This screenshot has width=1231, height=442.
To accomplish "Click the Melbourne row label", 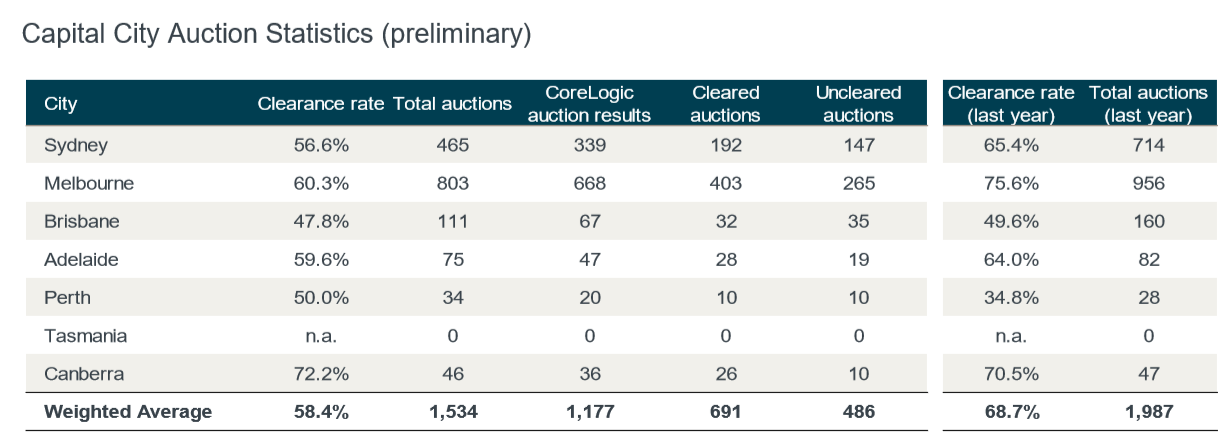I will 89,184.
